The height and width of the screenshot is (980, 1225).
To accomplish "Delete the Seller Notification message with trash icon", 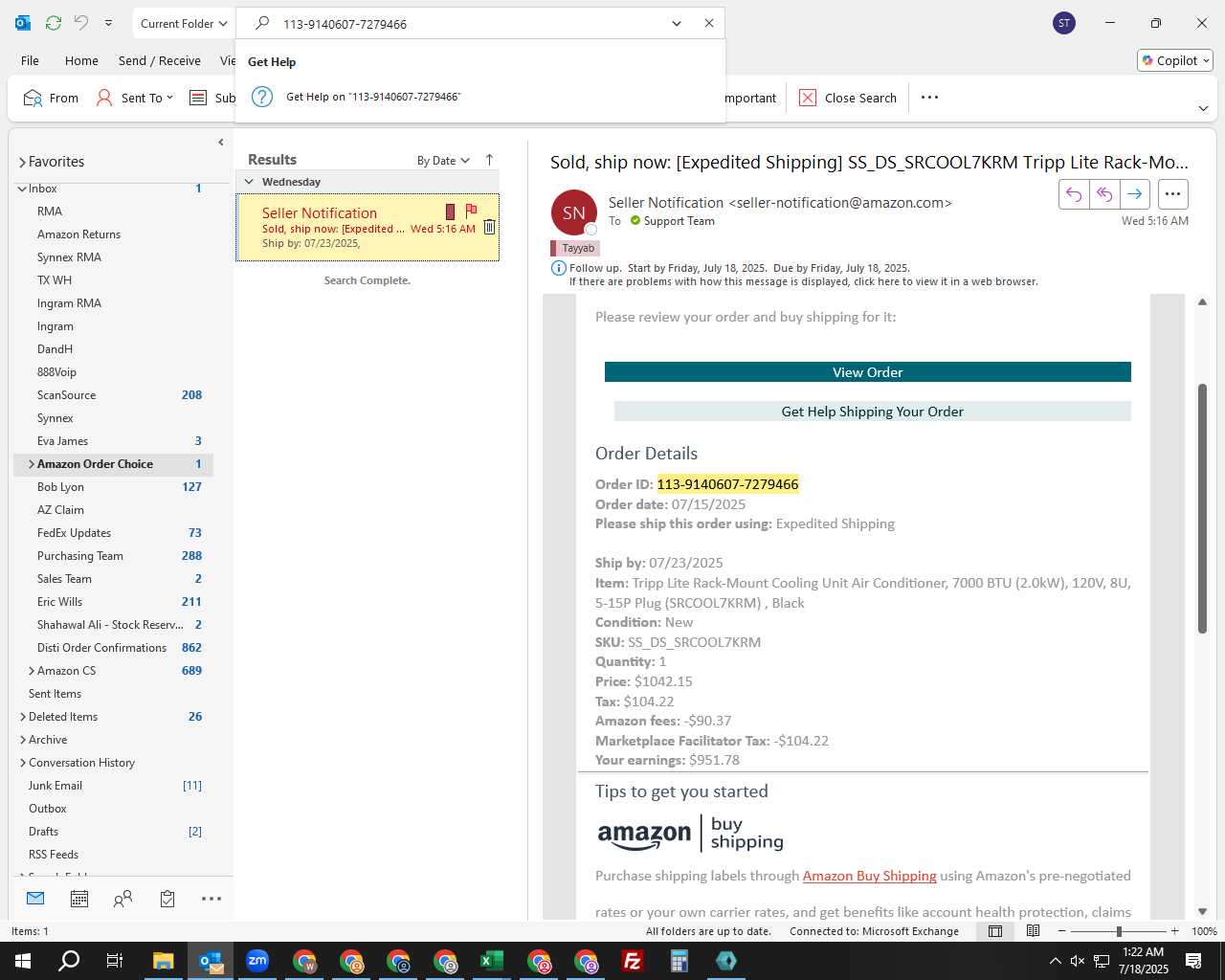I will [489, 227].
